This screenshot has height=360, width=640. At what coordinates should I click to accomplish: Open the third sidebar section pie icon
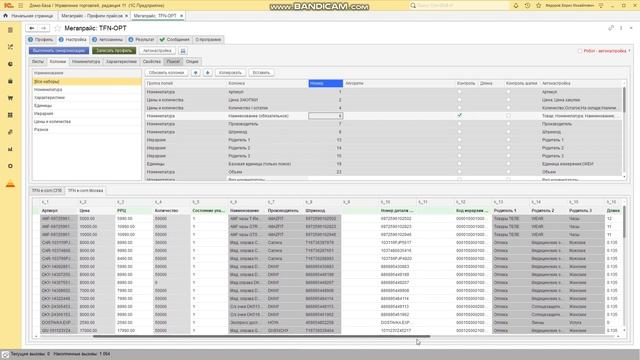[11, 64]
